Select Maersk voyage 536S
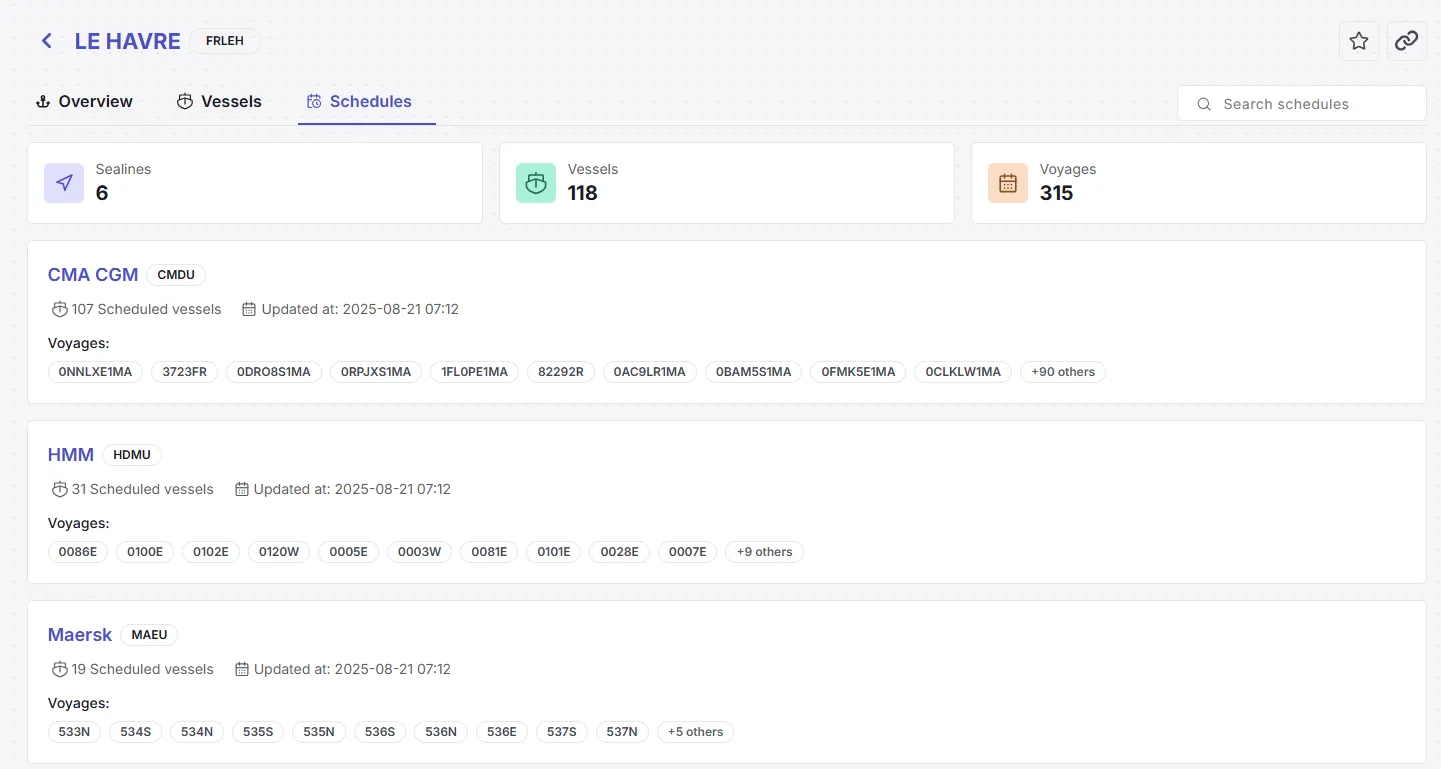Image resolution: width=1441 pixels, height=769 pixels. [x=380, y=732]
